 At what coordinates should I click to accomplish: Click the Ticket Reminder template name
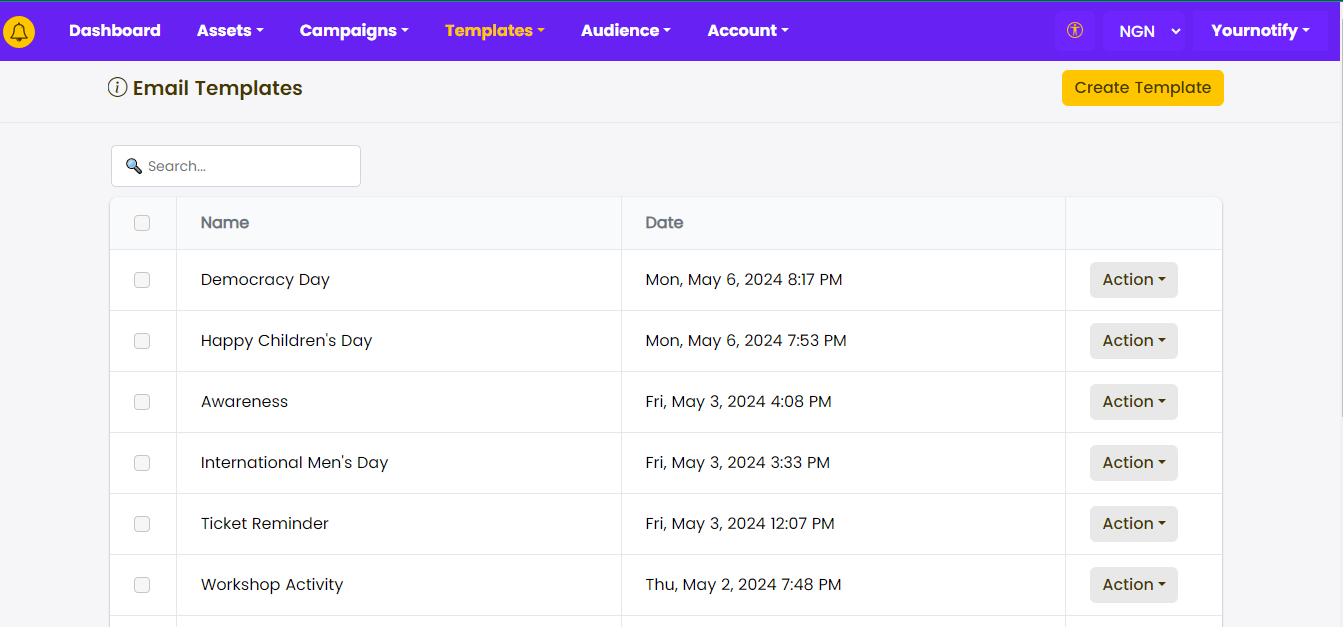(265, 524)
